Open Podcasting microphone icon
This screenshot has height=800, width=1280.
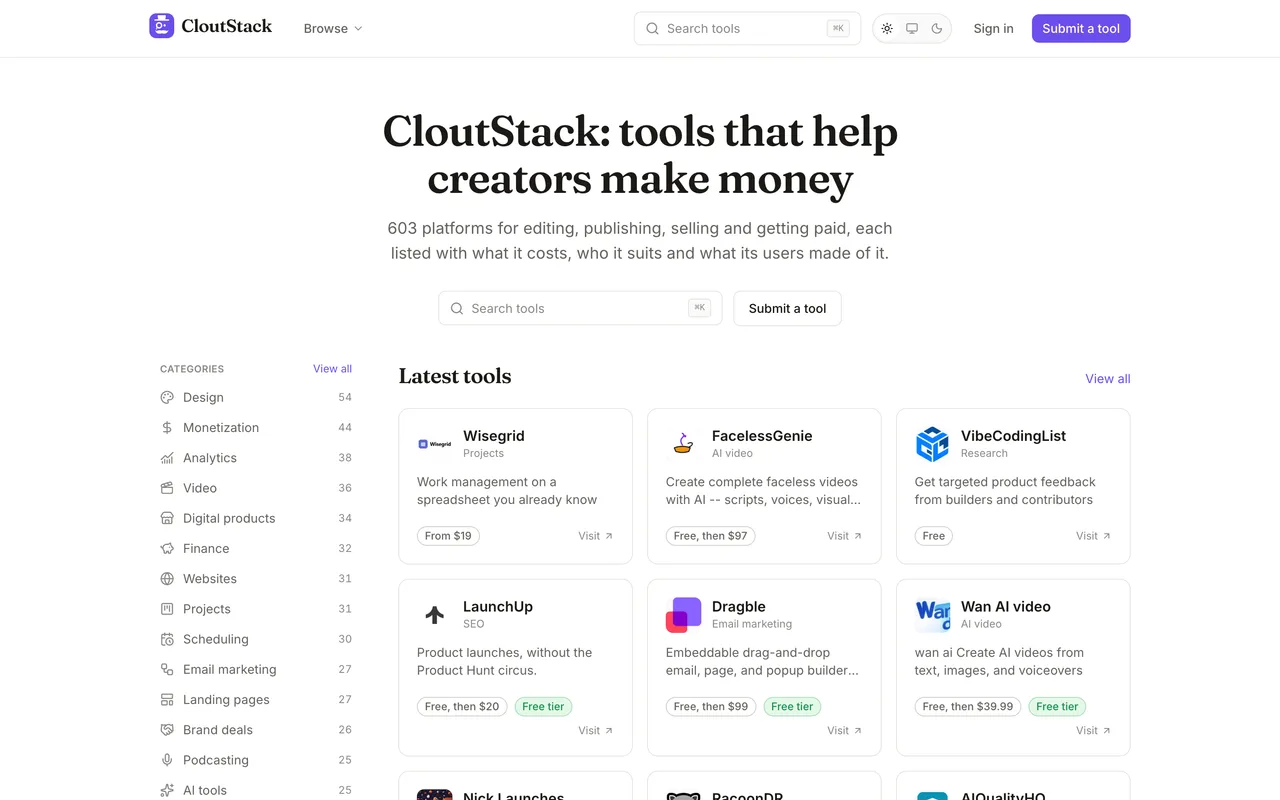pyautogui.click(x=167, y=760)
